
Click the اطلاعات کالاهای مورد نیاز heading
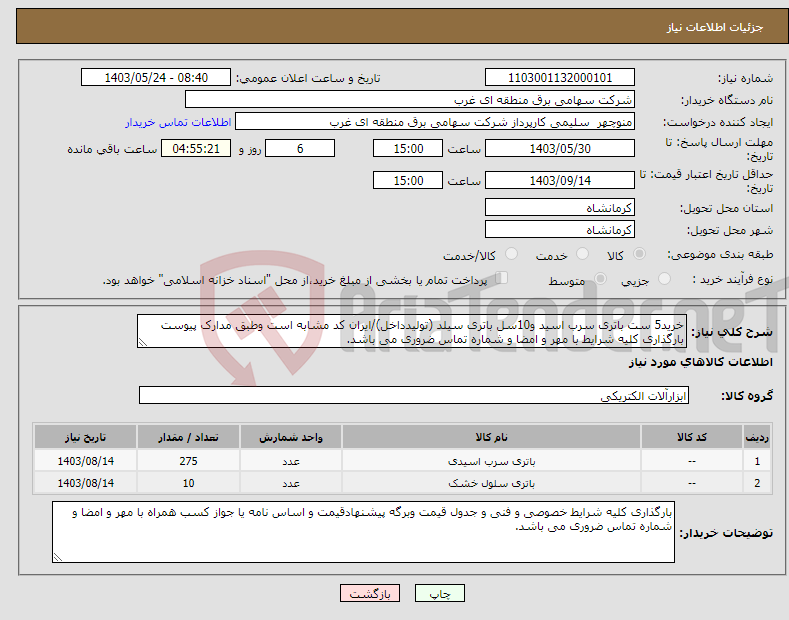point(700,362)
